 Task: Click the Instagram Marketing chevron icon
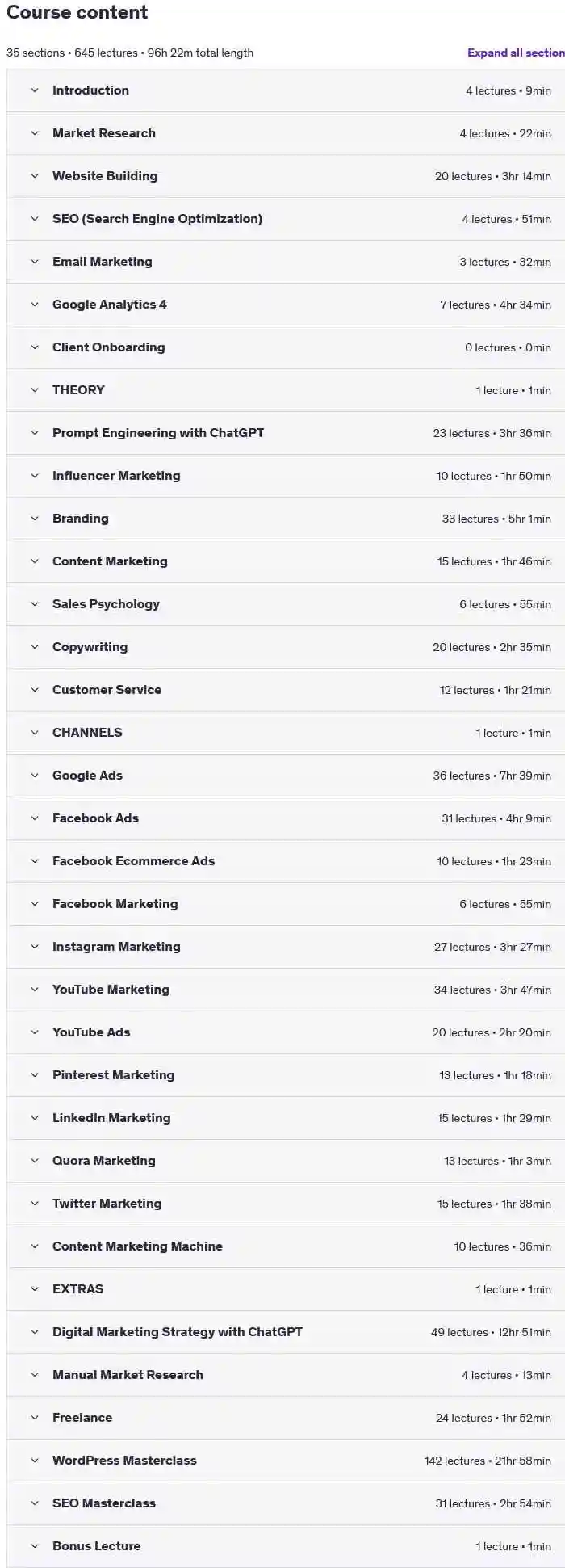pos(35,947)
